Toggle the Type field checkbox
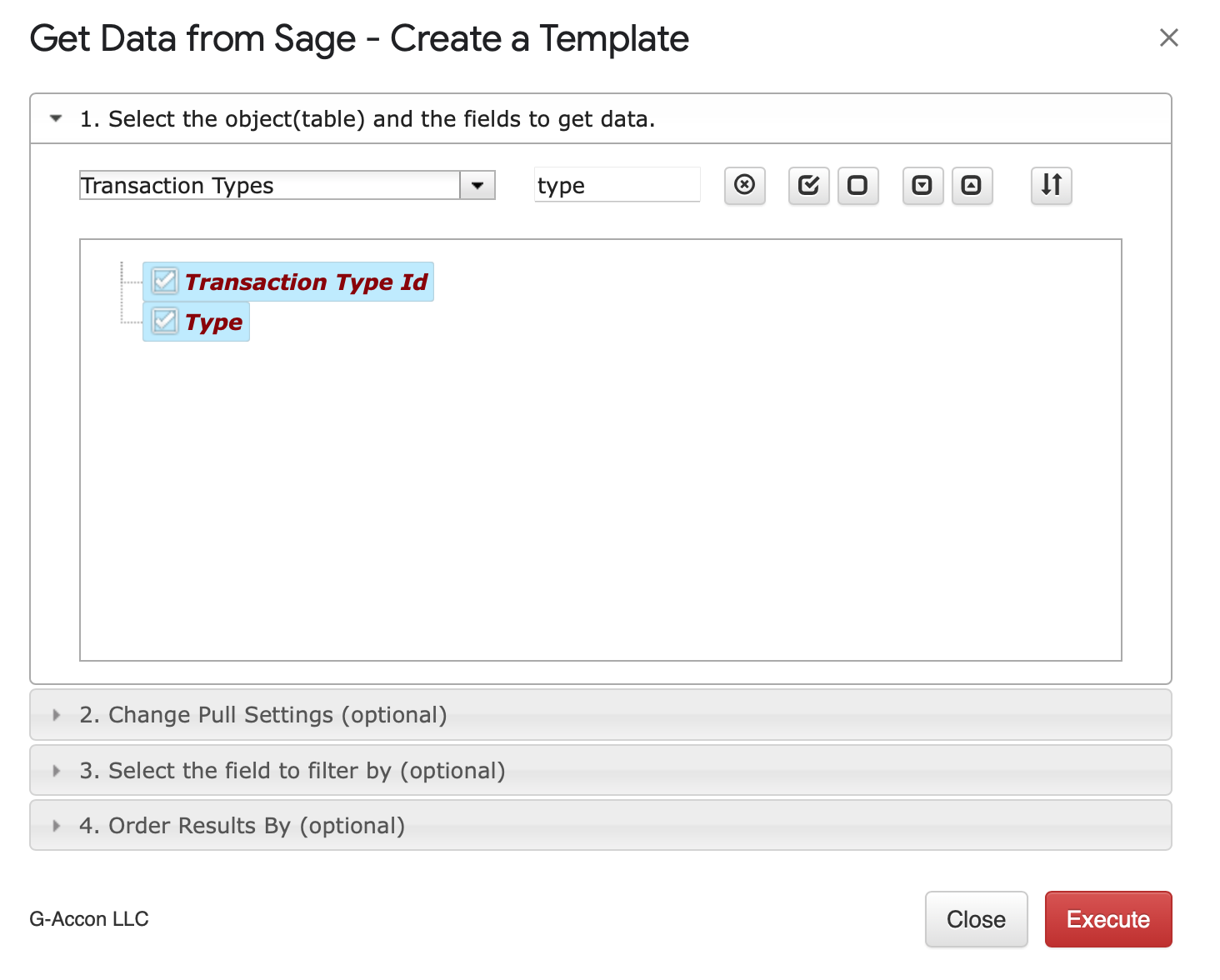 point(165,321)
